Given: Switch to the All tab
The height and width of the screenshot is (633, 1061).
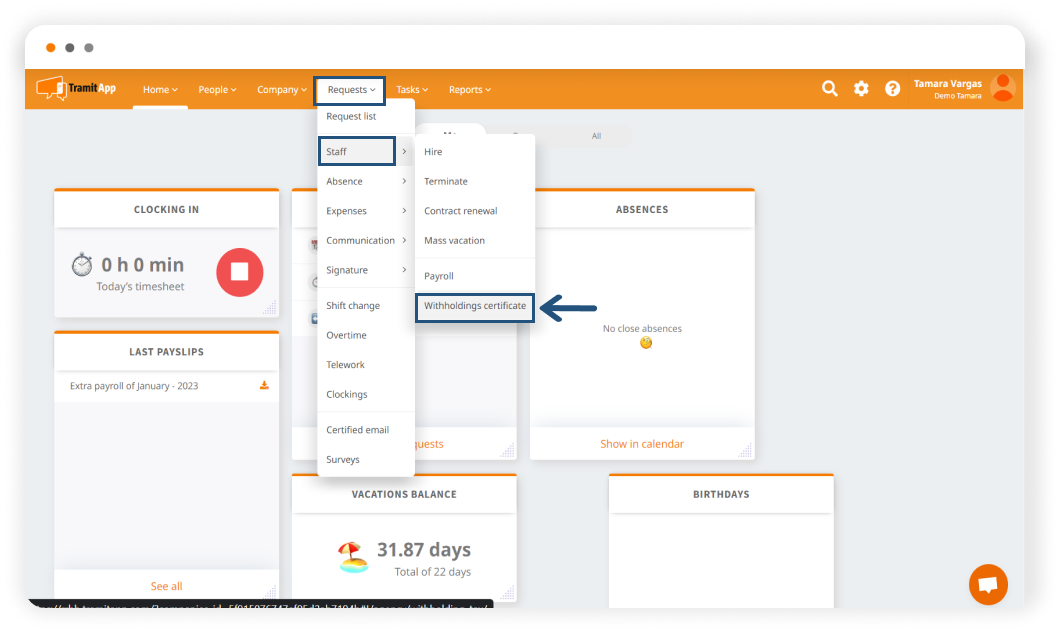Looking at the screenshot, I should click(596, 136).
